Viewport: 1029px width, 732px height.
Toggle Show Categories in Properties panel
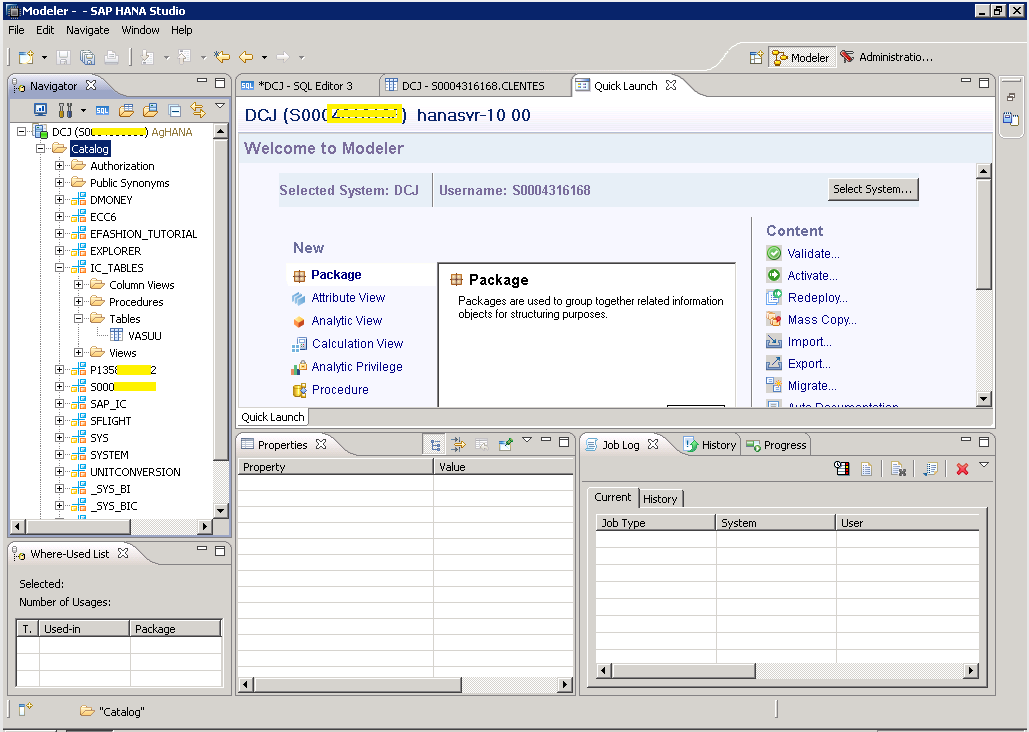point(435,444)
